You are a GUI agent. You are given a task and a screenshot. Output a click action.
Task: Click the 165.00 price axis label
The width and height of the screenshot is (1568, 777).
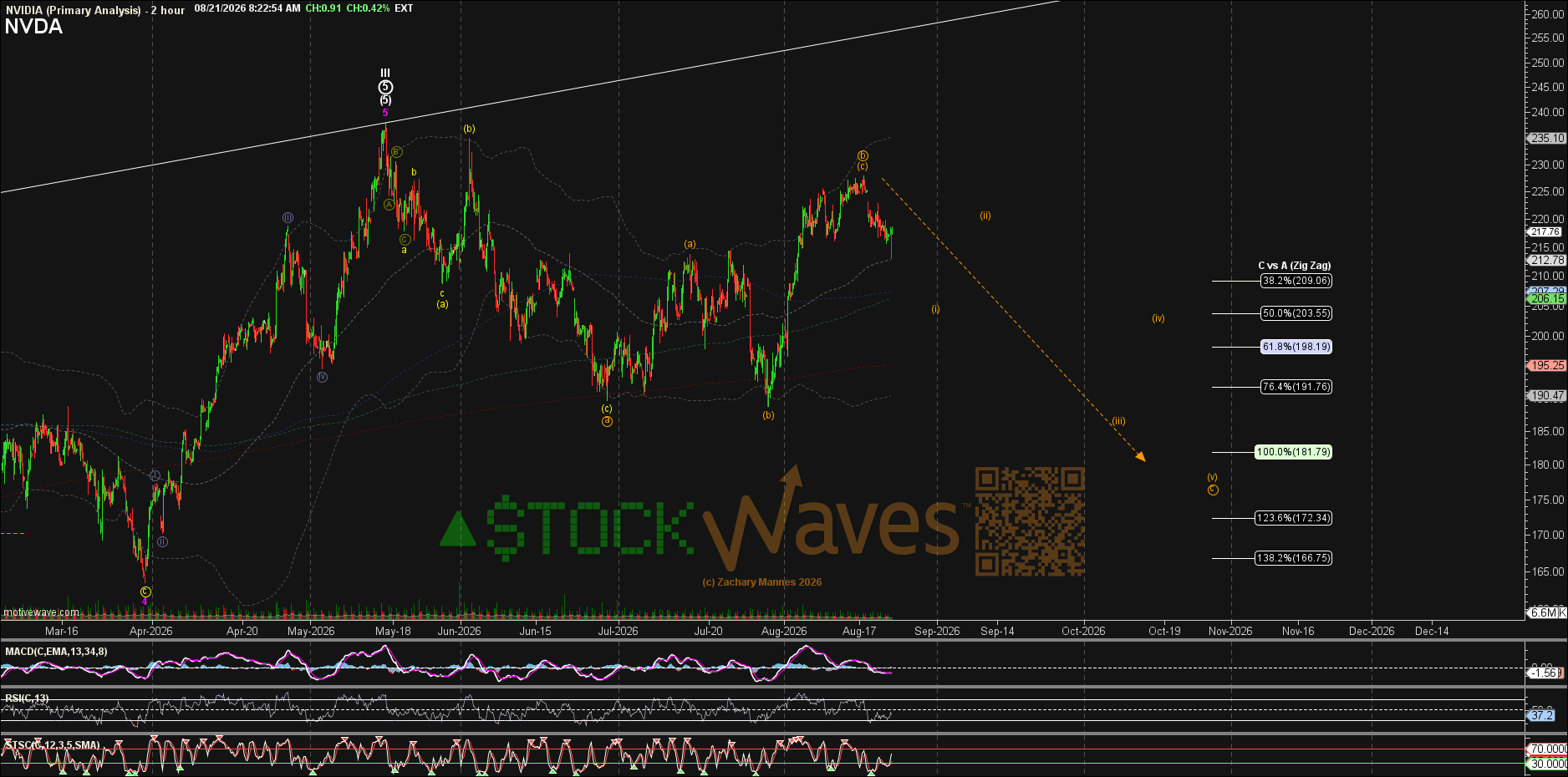tap(1548, 571)
